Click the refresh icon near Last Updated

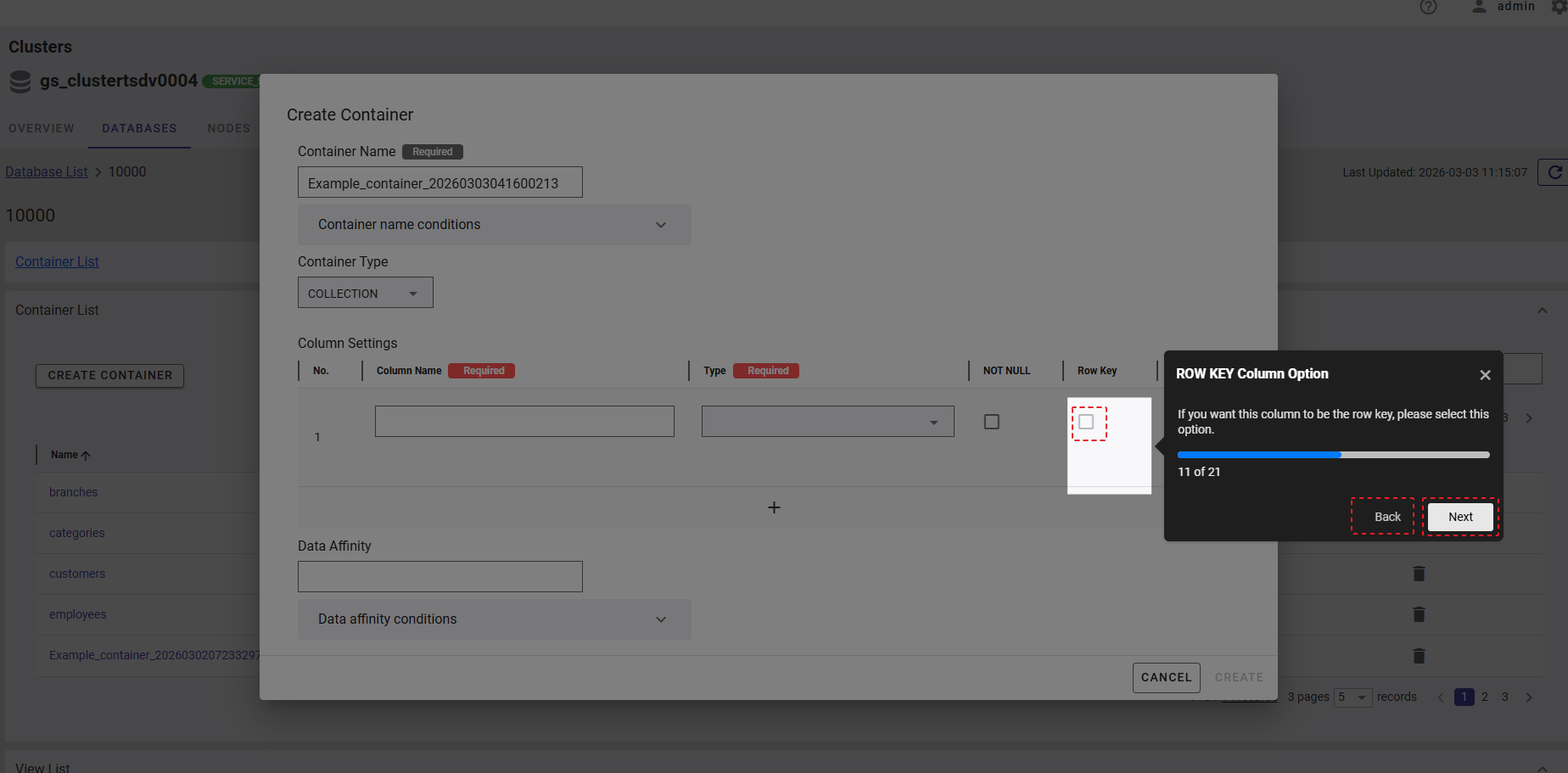tap(1554, 172)
